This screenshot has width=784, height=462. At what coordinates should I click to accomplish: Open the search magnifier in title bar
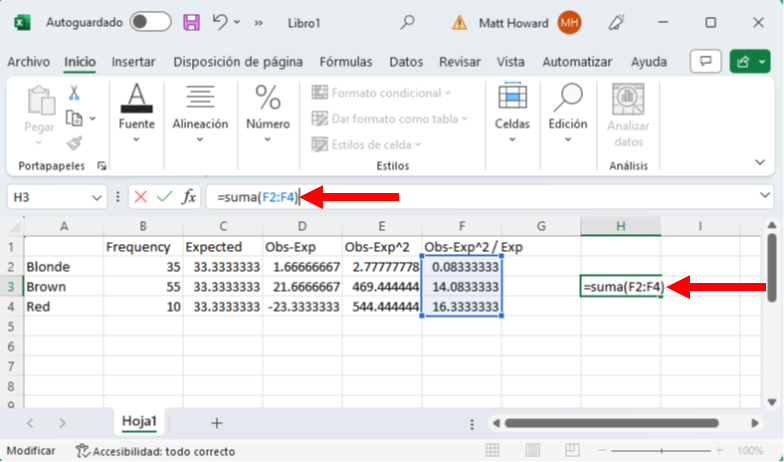[x=407, y=21]
